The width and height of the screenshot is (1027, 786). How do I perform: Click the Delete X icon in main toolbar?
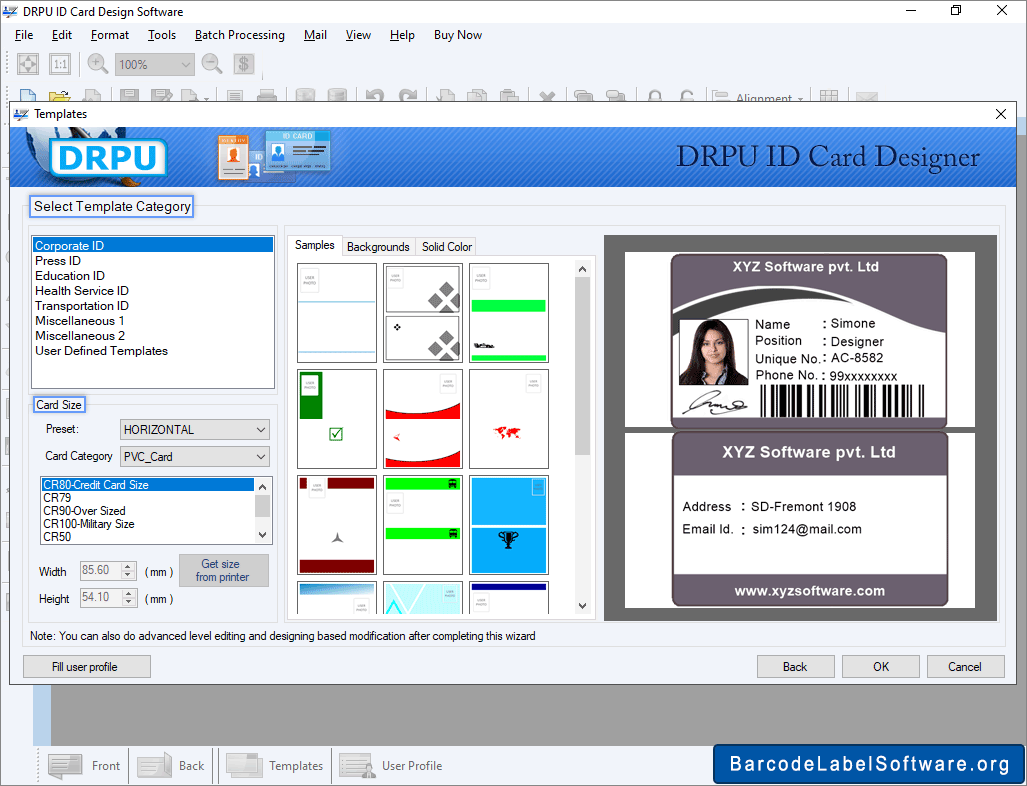pyautogui.click(x=547, y=97)
